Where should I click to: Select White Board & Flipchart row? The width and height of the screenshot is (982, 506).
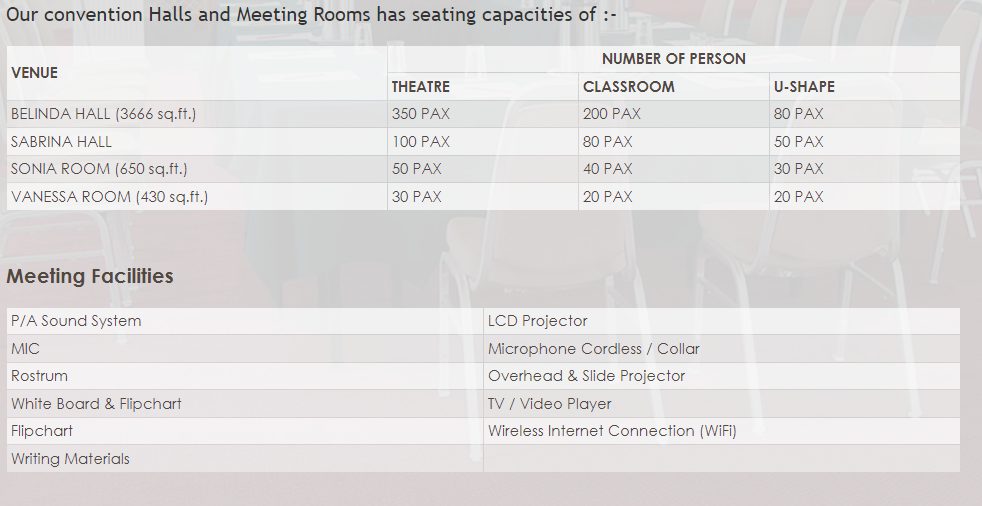click(x=245, y=404)
